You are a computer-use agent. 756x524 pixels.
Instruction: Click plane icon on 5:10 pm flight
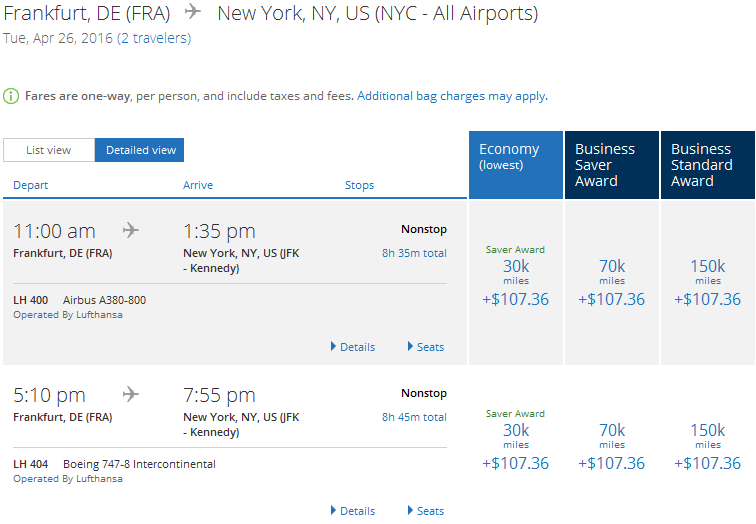click(131, 394)
